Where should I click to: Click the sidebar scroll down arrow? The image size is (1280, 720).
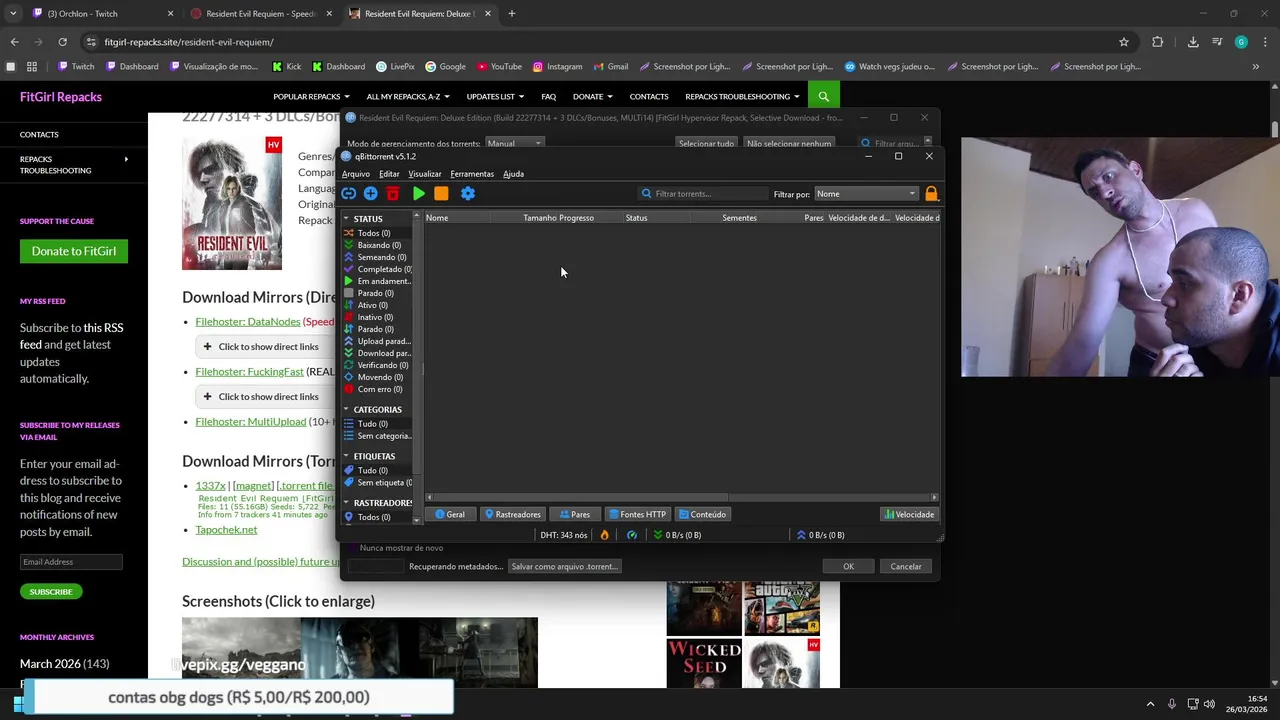pos(417,520)
